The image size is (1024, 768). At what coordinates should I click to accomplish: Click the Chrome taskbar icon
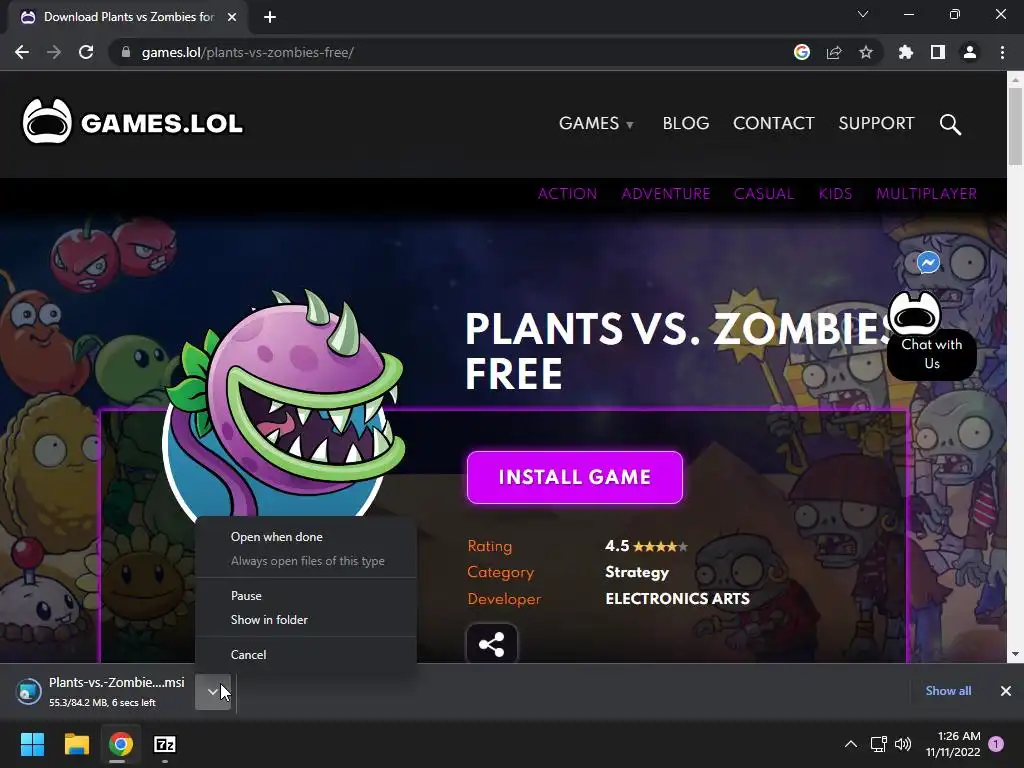pyautogui.click(x=121, y=744)
